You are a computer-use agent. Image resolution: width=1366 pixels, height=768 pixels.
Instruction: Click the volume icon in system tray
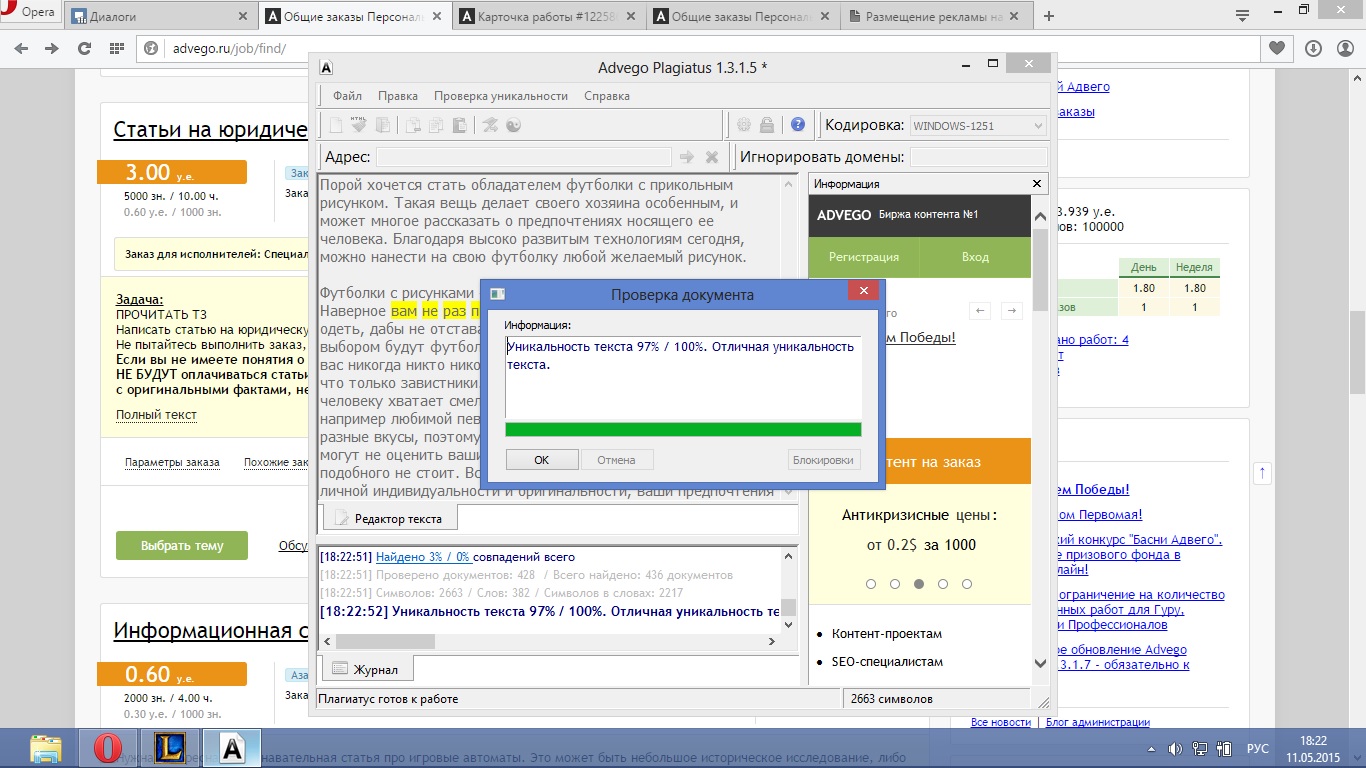point(1175,749)
